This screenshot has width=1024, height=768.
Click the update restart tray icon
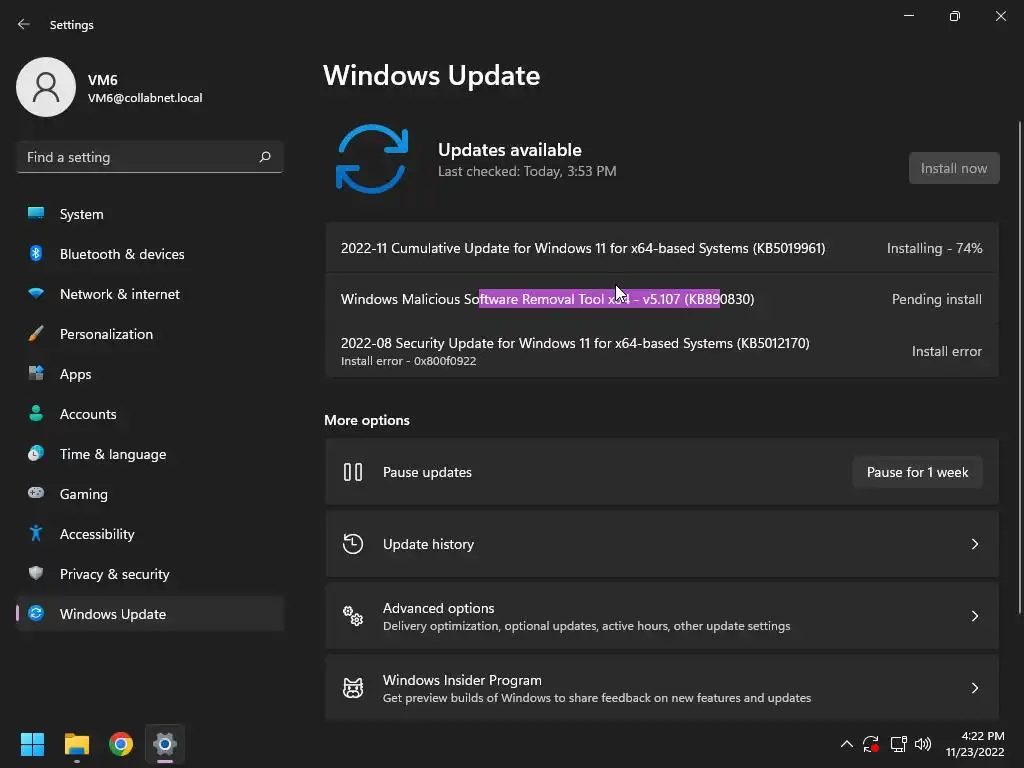pos(871,744)
